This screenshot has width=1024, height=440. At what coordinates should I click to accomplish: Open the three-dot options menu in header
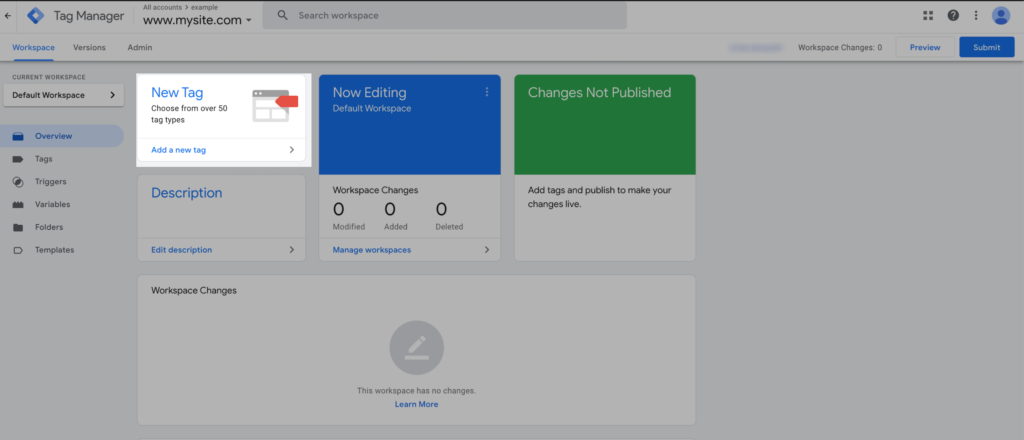976,16
